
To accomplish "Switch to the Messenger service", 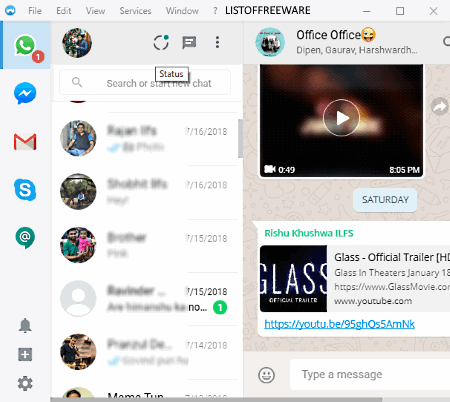I will 25,93.
